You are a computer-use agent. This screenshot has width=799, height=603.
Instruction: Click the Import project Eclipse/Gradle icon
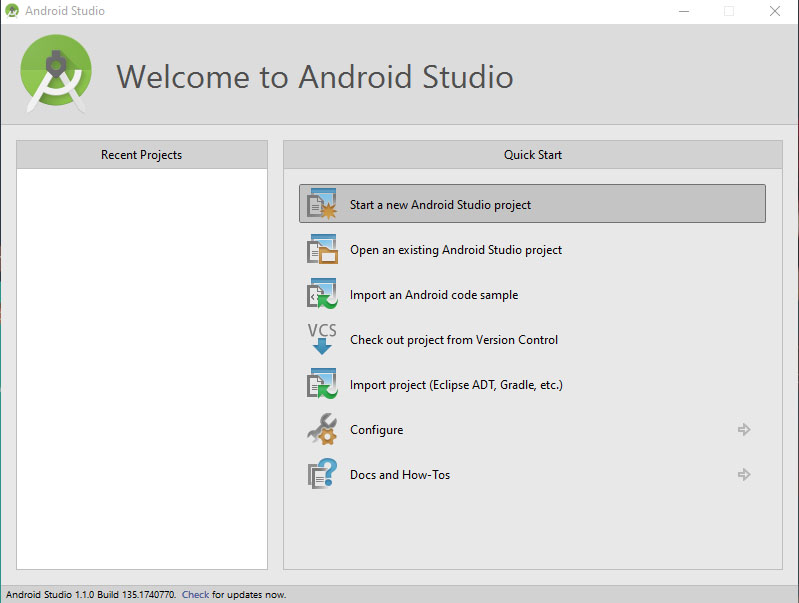(322, 384)
